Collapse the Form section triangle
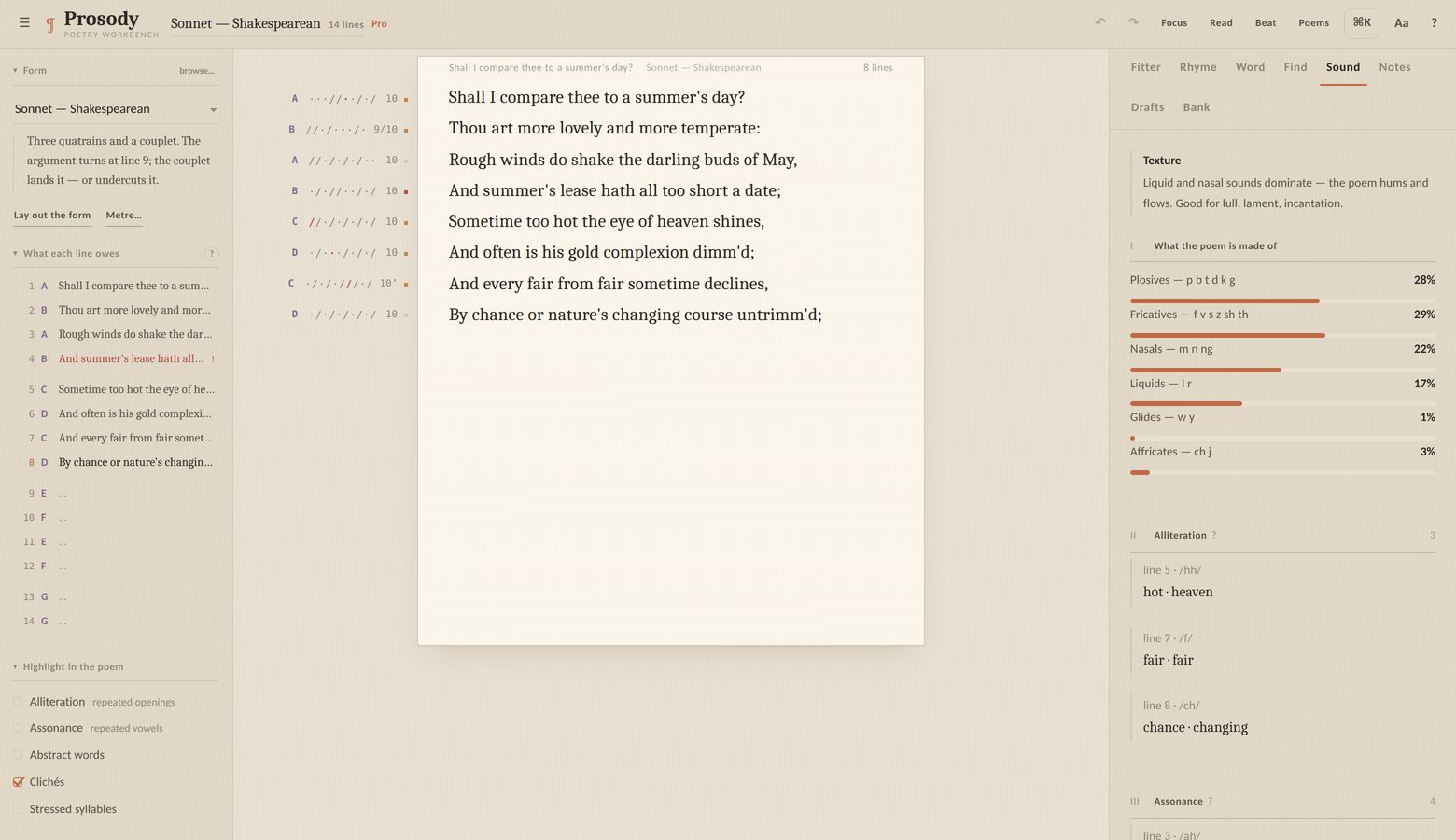 (x=15, y=70)
